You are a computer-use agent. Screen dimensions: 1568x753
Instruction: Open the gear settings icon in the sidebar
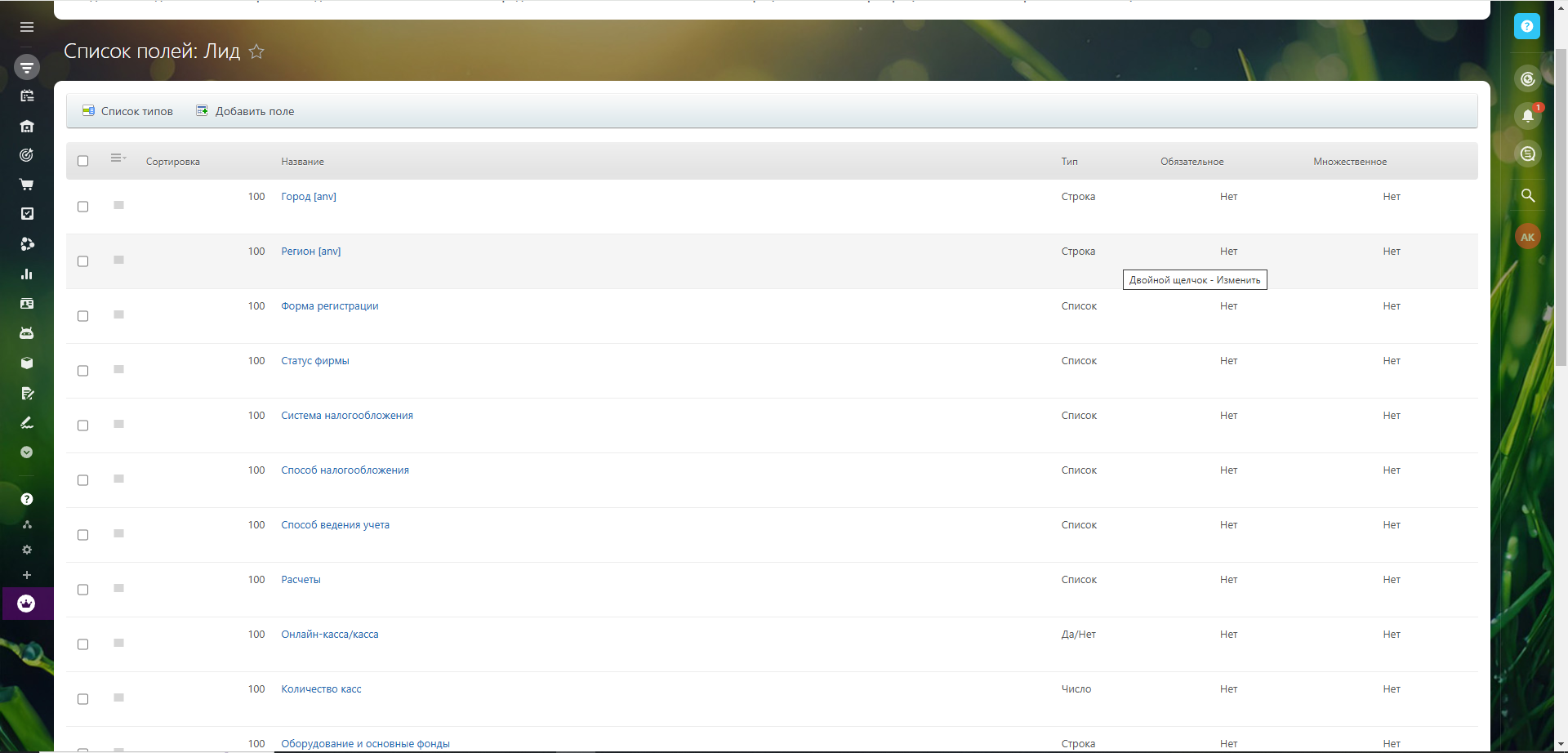click(27, 550)
